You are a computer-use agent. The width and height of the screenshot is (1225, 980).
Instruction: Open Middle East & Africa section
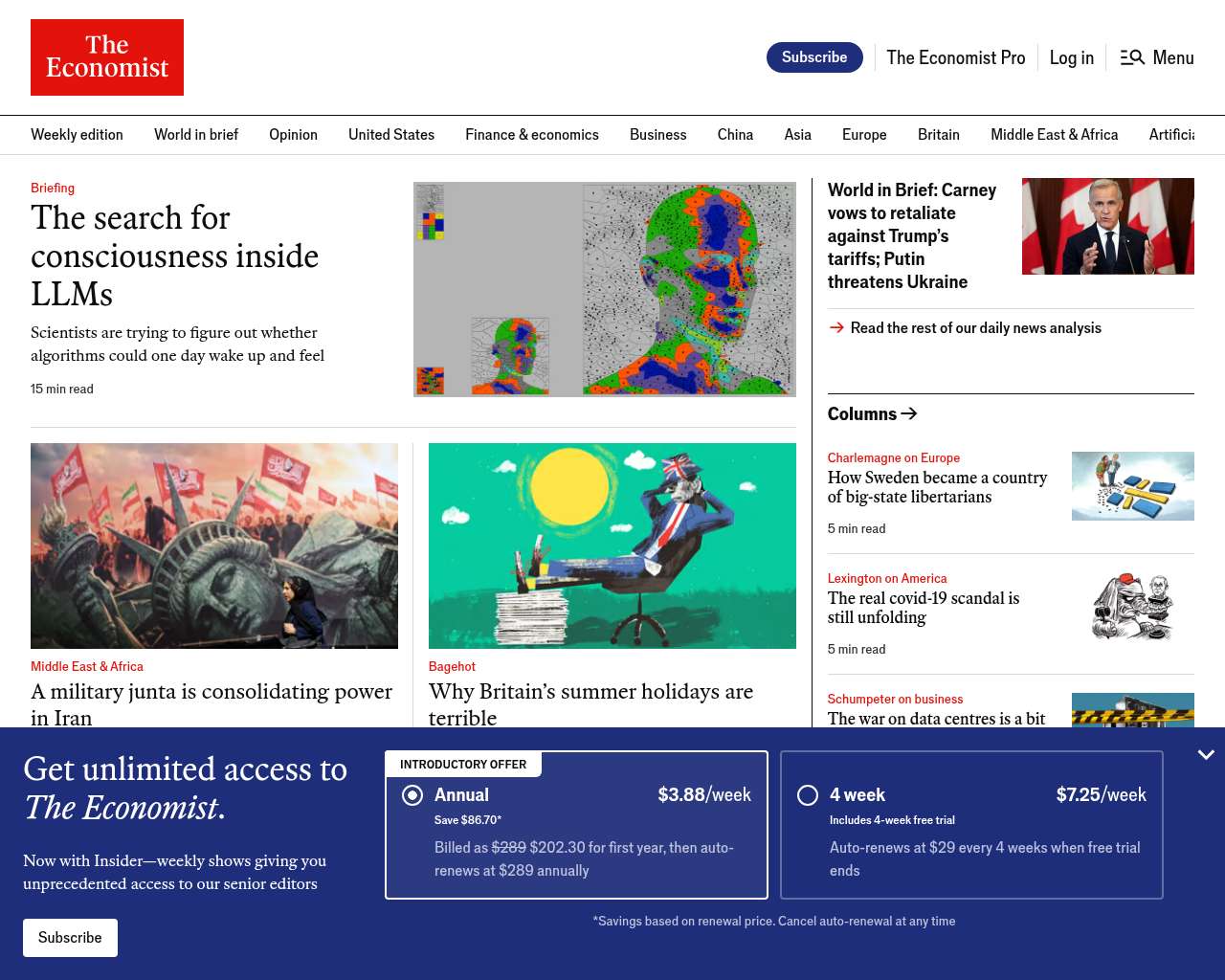click(1055, 135)
